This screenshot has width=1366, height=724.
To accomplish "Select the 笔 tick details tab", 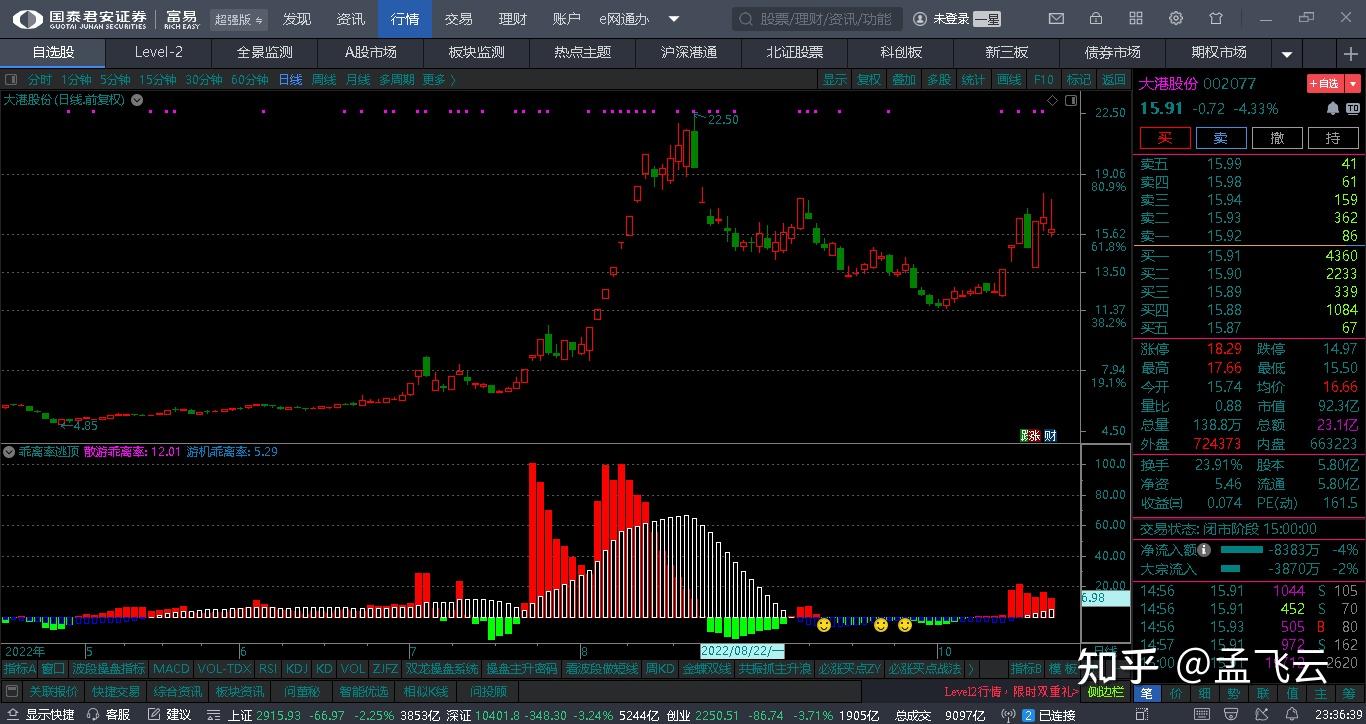I will [1146, 693].
